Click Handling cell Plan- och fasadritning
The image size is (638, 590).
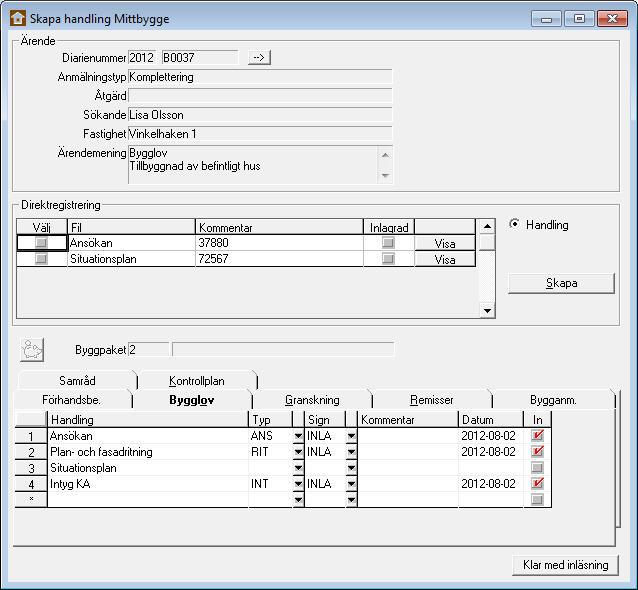(148, 452)
